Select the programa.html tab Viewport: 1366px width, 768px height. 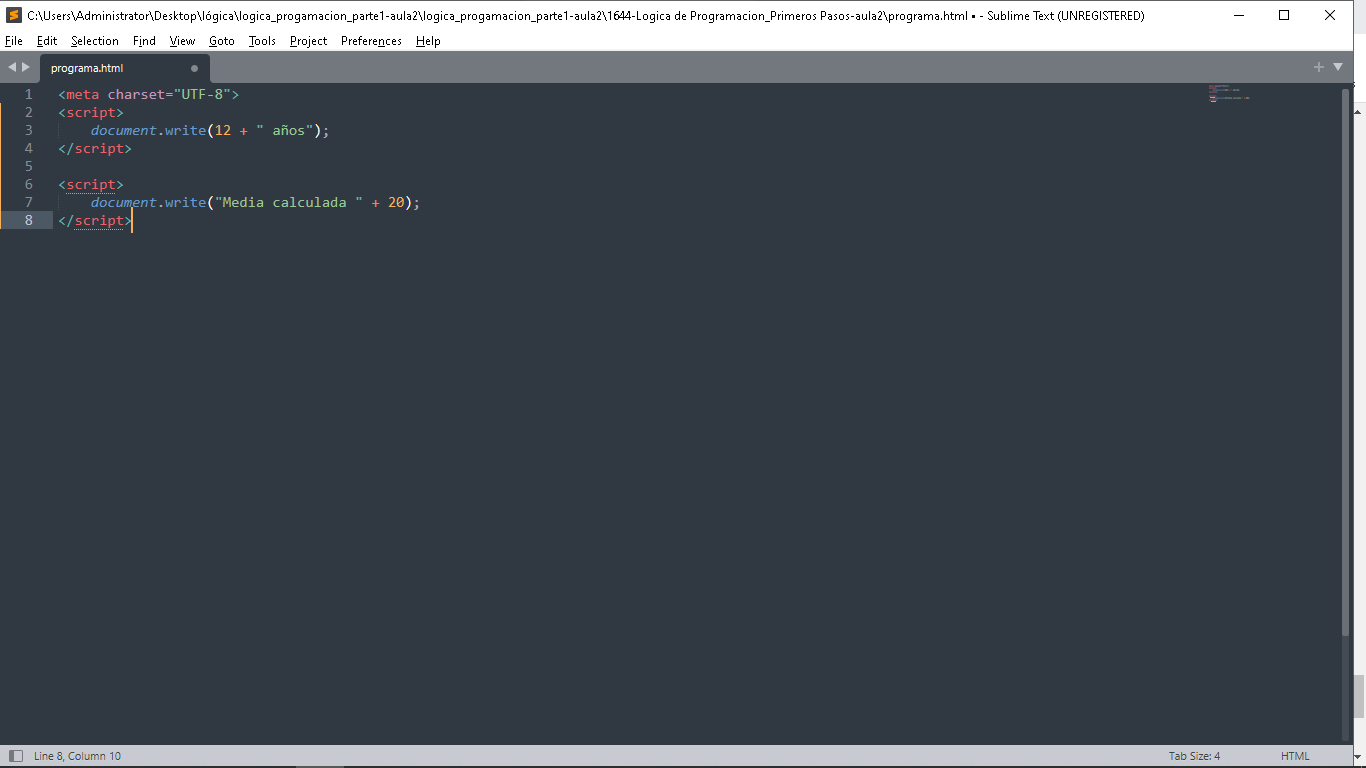click(x=125, y=68)
